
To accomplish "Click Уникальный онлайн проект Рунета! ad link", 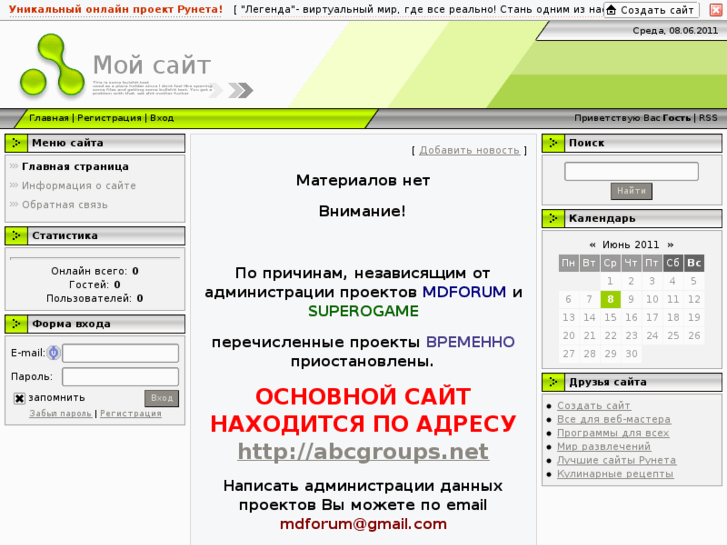I will tap(115, 9).
